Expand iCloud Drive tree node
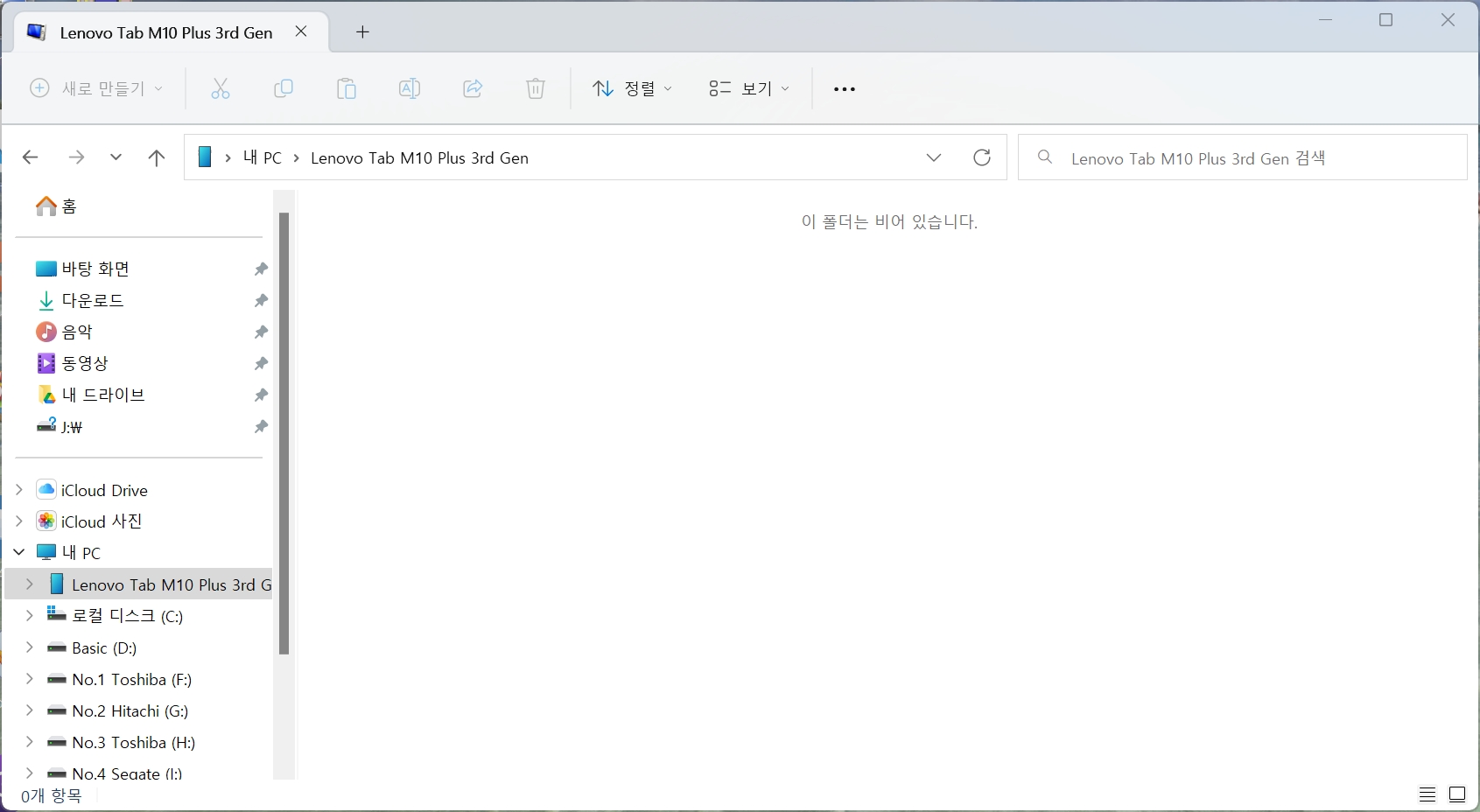This screenshot has height=812, width=1480. pos(19,490)
